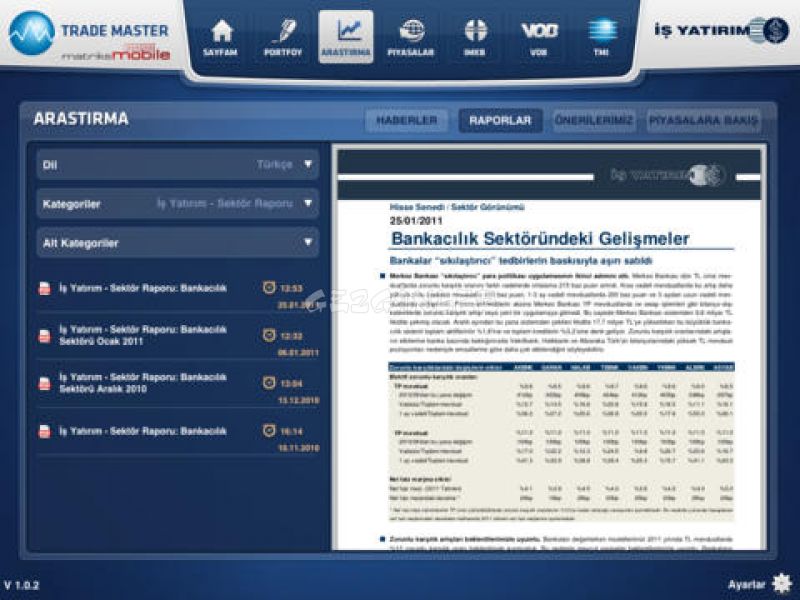Screen dimensions: 800x600
Task: Click the Hisse Senedi / Sektör Görünümü heading
Action: pyautogui.click(x=457, y=207)
